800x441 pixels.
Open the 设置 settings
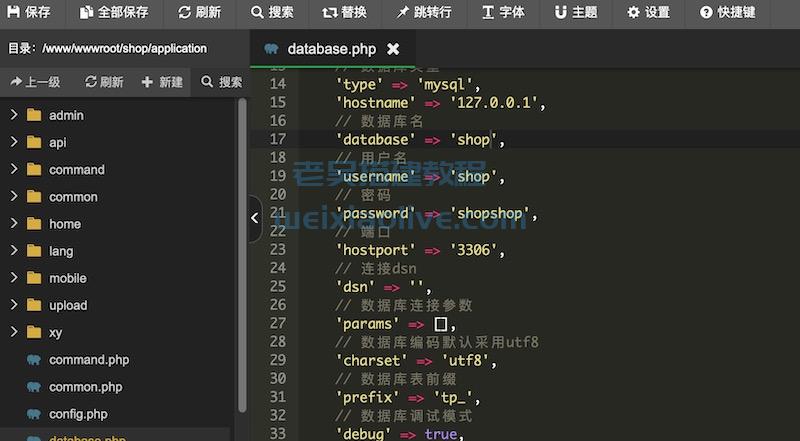tap(648, 12)
